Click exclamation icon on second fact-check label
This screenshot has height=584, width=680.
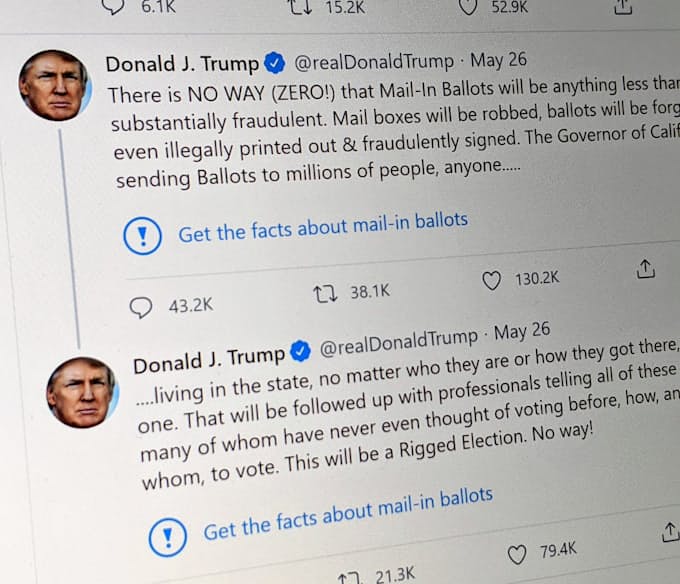167,537
